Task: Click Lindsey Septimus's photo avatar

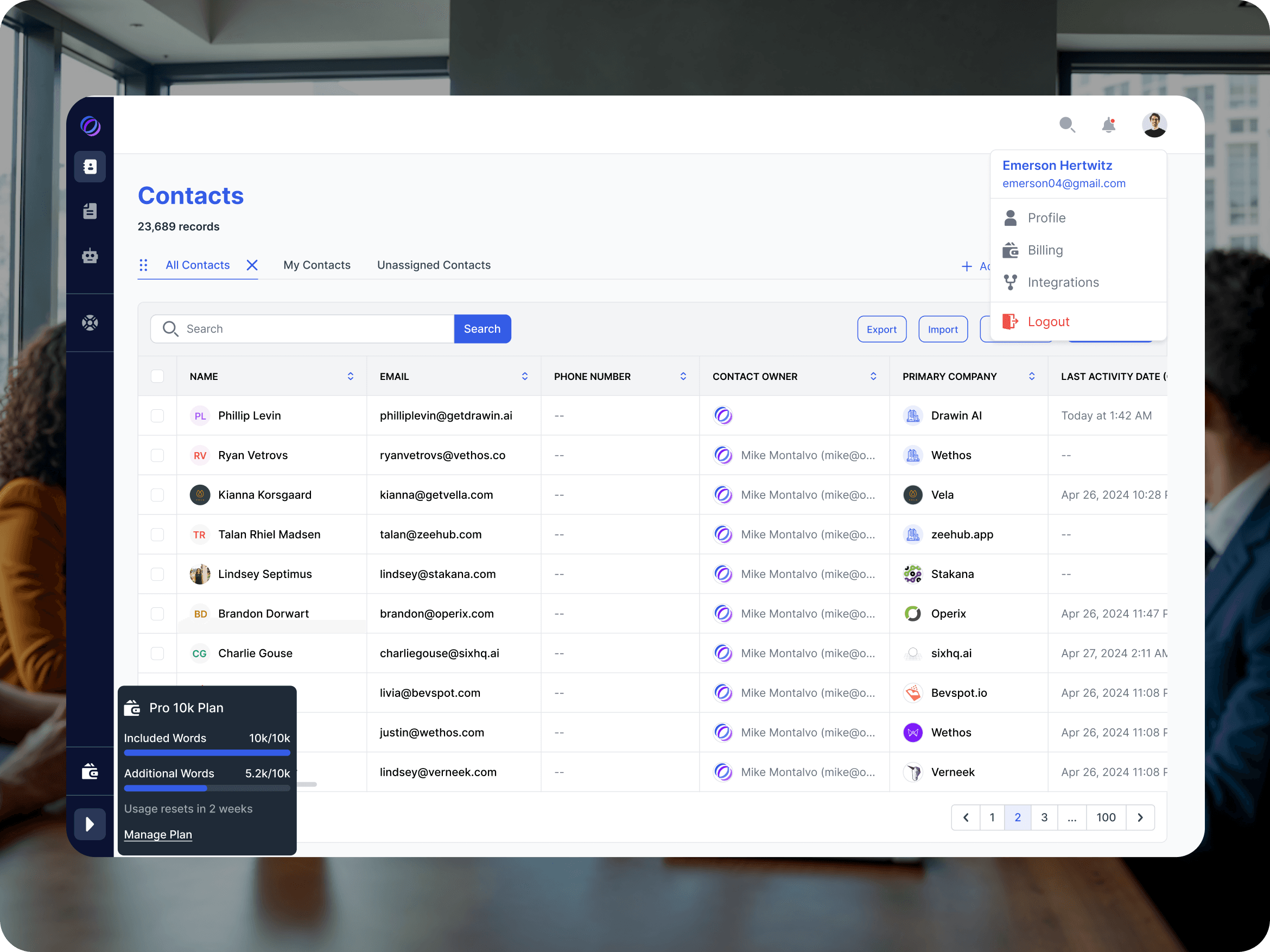Action: (200, 574)
